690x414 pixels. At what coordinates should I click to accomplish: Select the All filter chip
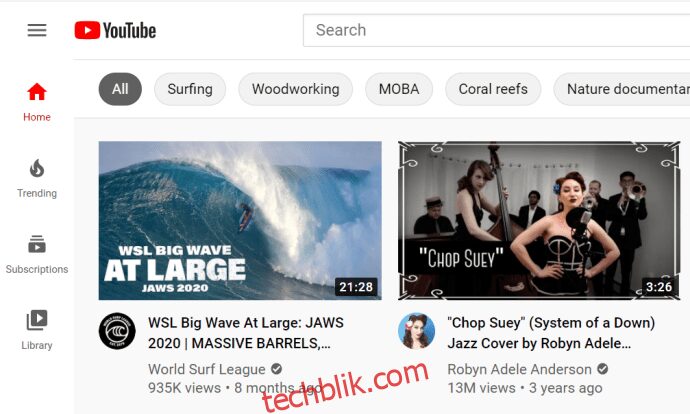tap(120, 89)
